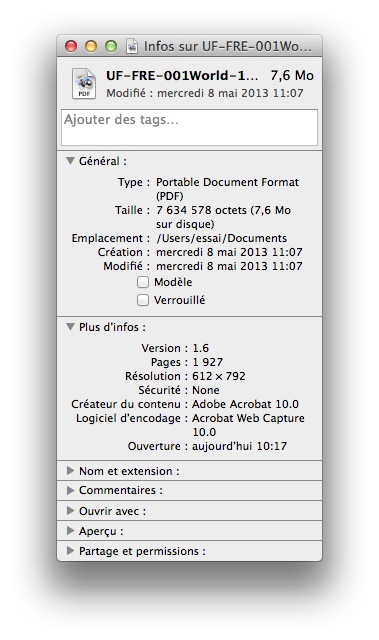Click the 'Emplacement :' field label
Viewport: 379px width, 640px height.
pyautogui.click(x=111, y=238)
